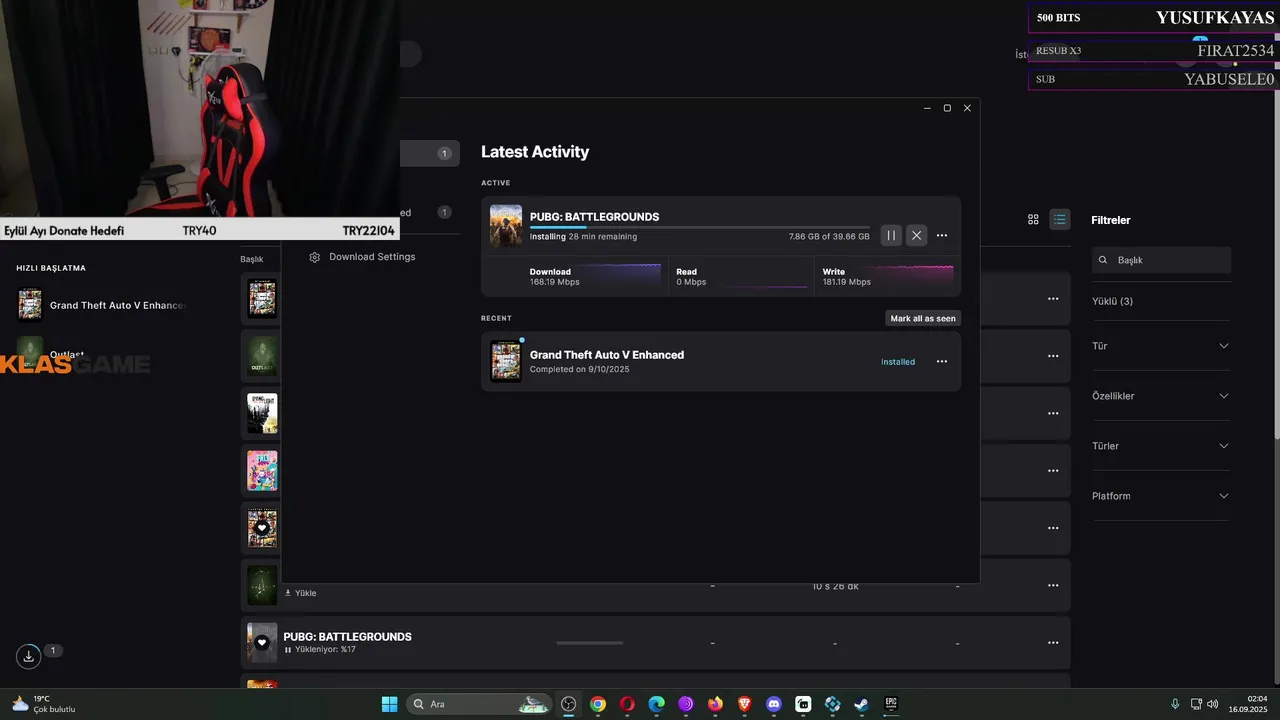Toggle favorite heart on GTA trilogy thumbnail
1280x720 pixels.
pos(262,528)
